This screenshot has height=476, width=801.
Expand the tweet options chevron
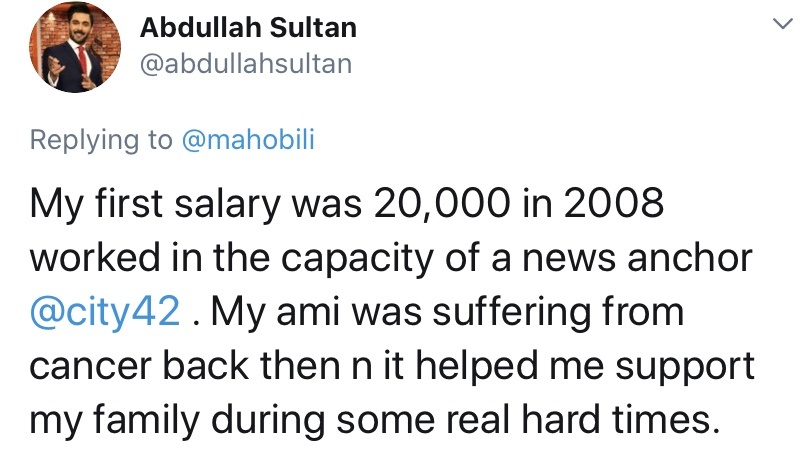[782, 23]
